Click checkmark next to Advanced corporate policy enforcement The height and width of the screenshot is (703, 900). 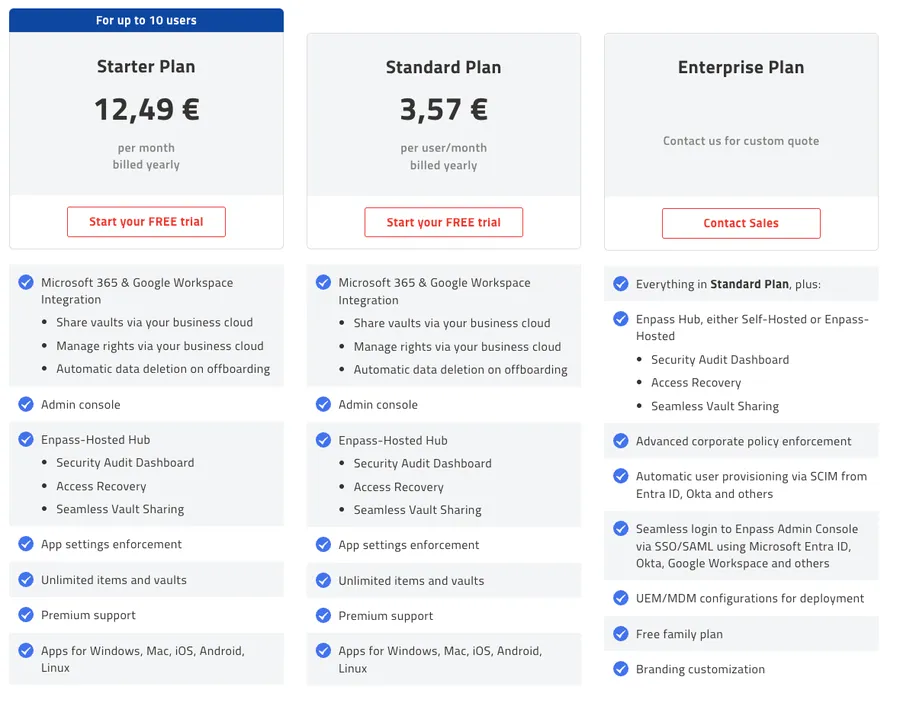(x=620, y=441)
